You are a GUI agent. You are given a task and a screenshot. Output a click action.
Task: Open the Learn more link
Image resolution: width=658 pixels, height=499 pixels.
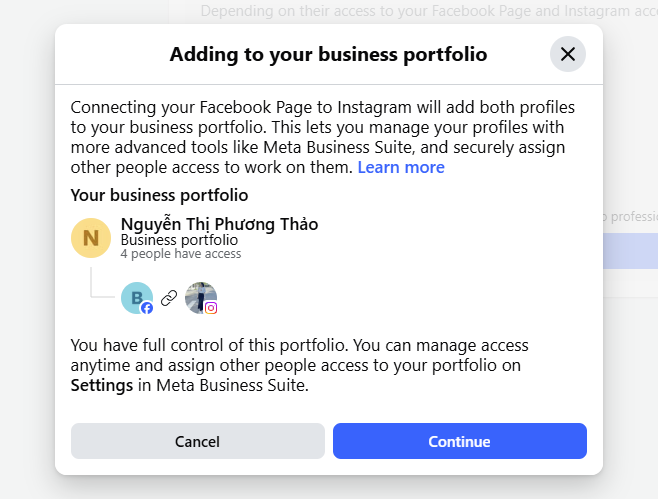(x=401, y=167)
